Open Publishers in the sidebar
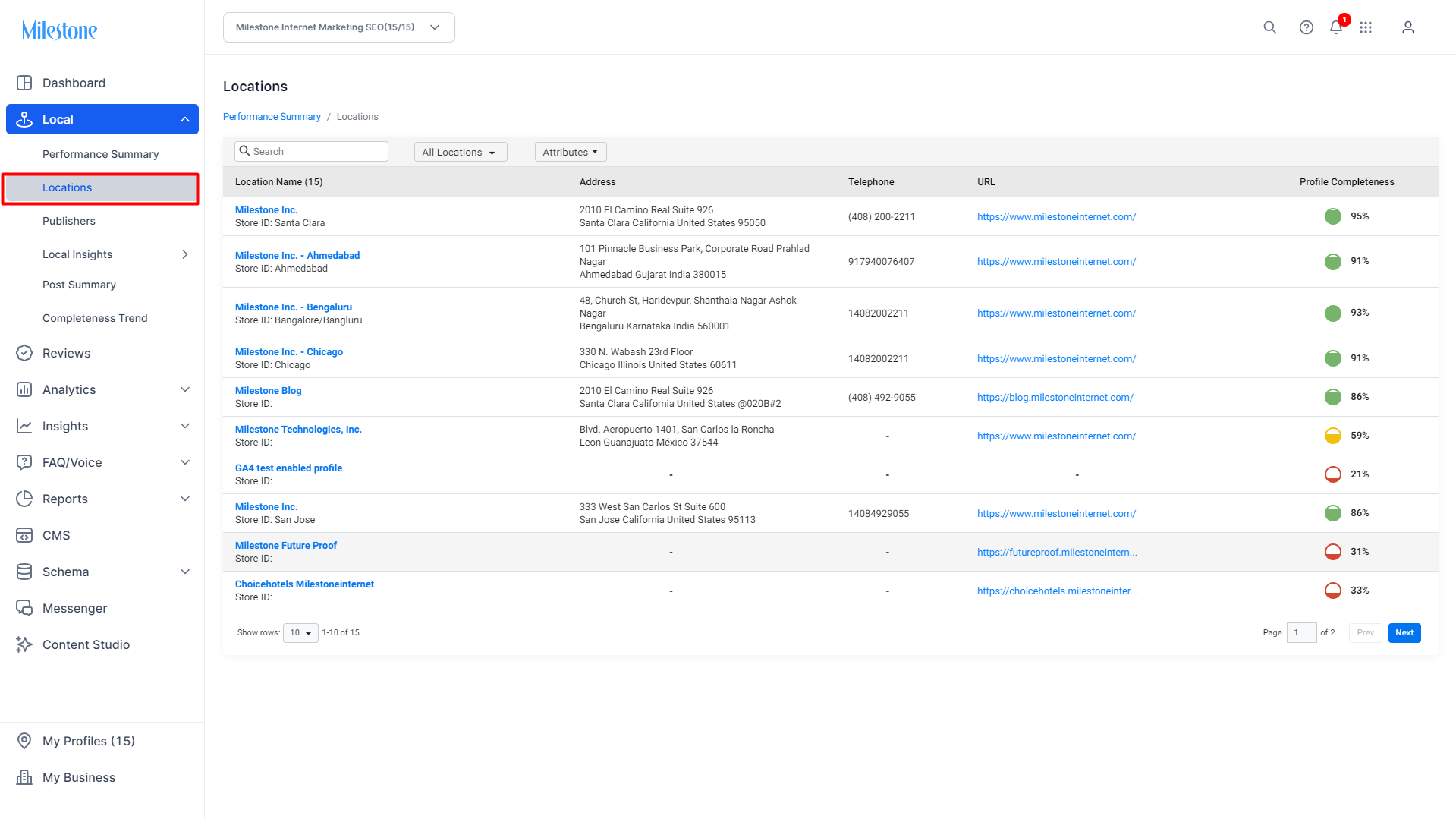Viewport: 1456px width, 819px height. pos(69,221)
